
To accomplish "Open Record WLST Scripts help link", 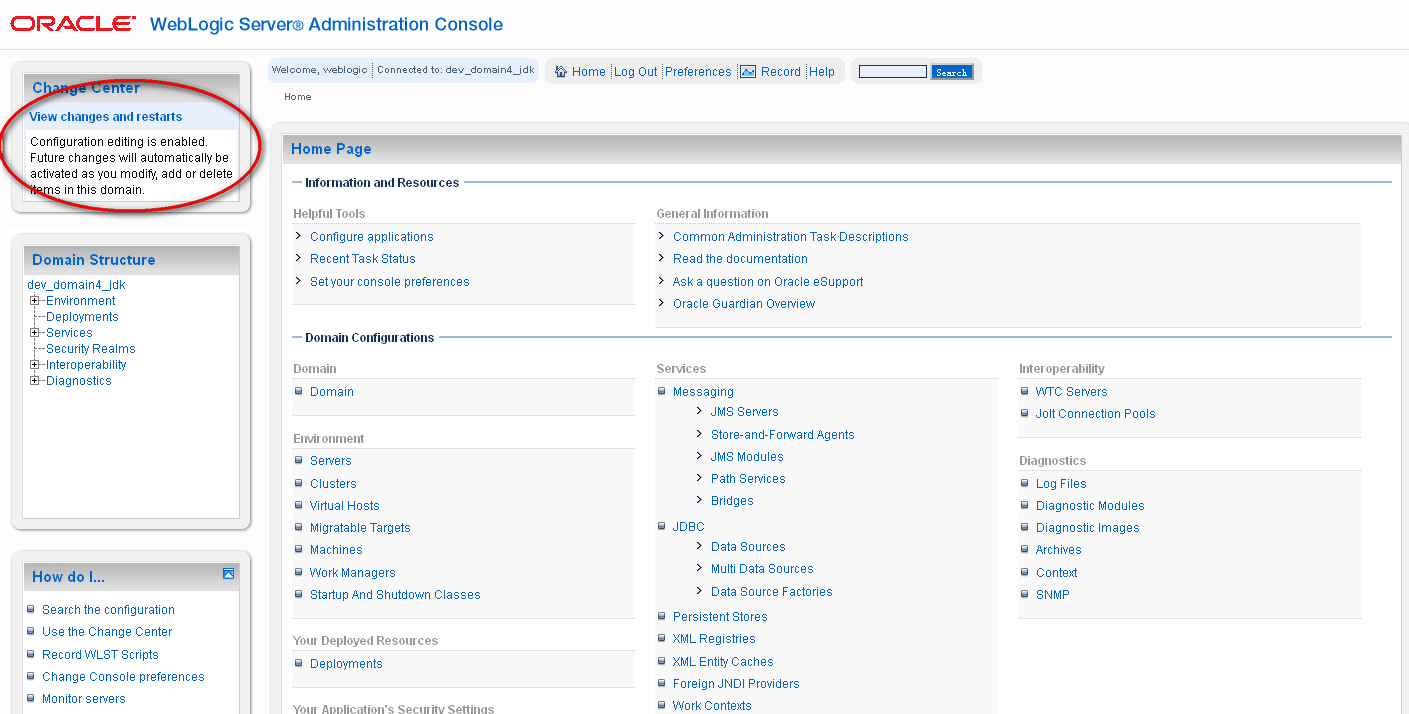I will 100,655.
